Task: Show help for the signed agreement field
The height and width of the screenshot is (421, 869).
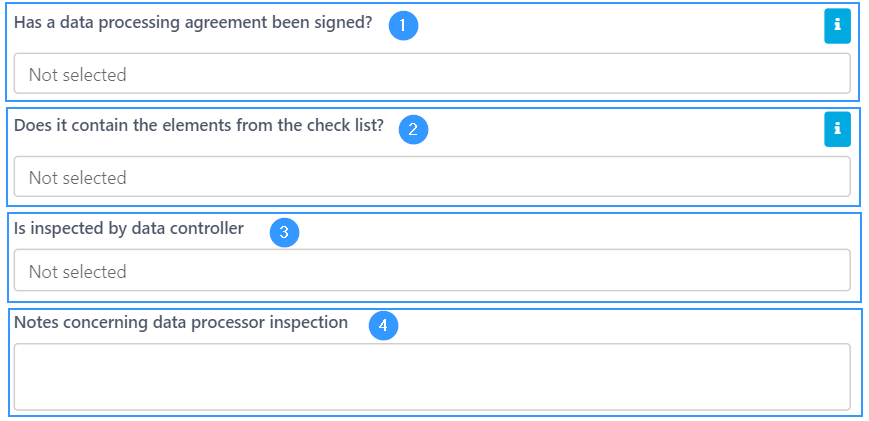Action: coord(837,25)
